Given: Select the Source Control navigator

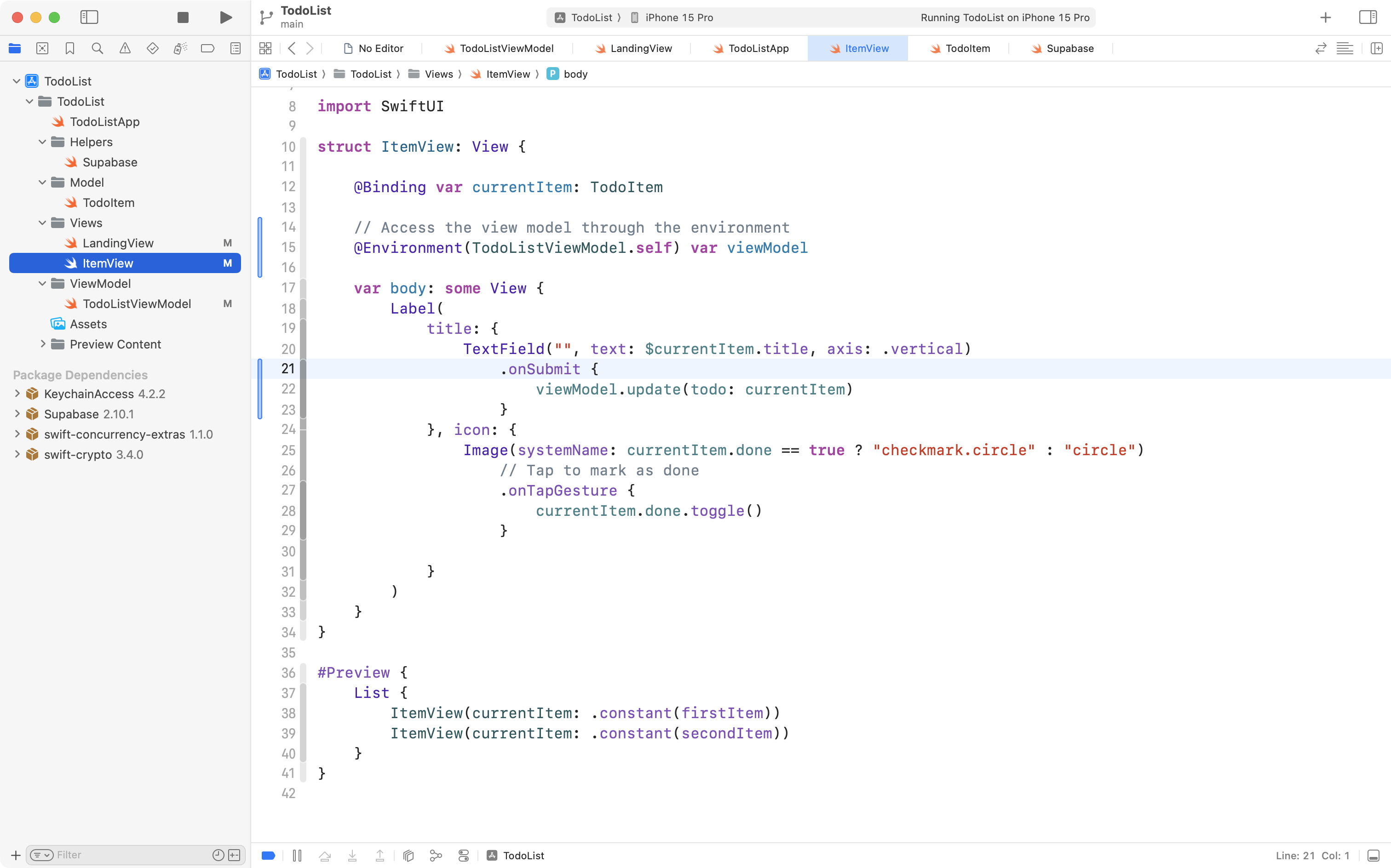Looking at the screenshot, I should [x=42, y=48].
